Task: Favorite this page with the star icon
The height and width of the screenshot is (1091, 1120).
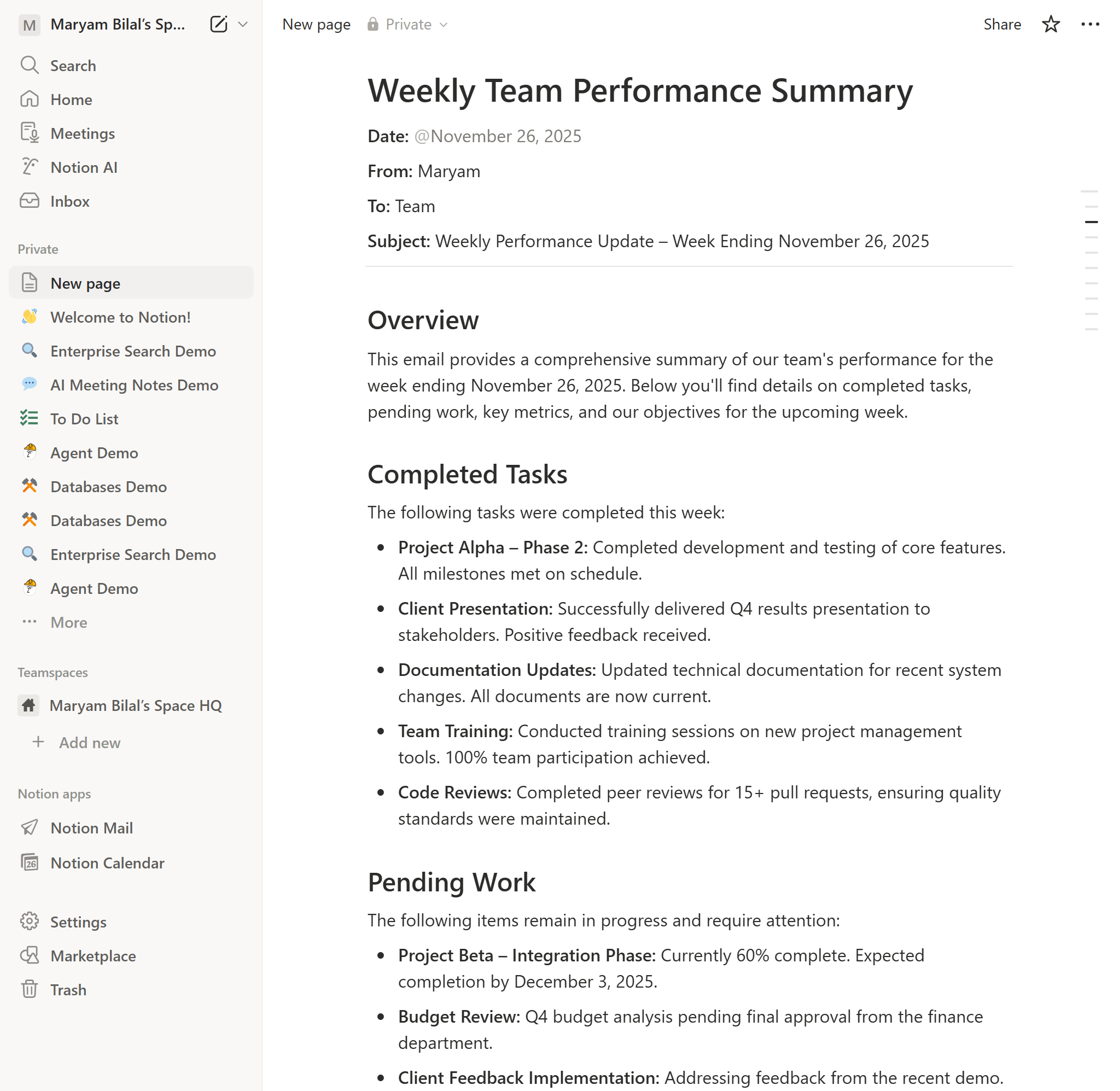Action: 1050,24
